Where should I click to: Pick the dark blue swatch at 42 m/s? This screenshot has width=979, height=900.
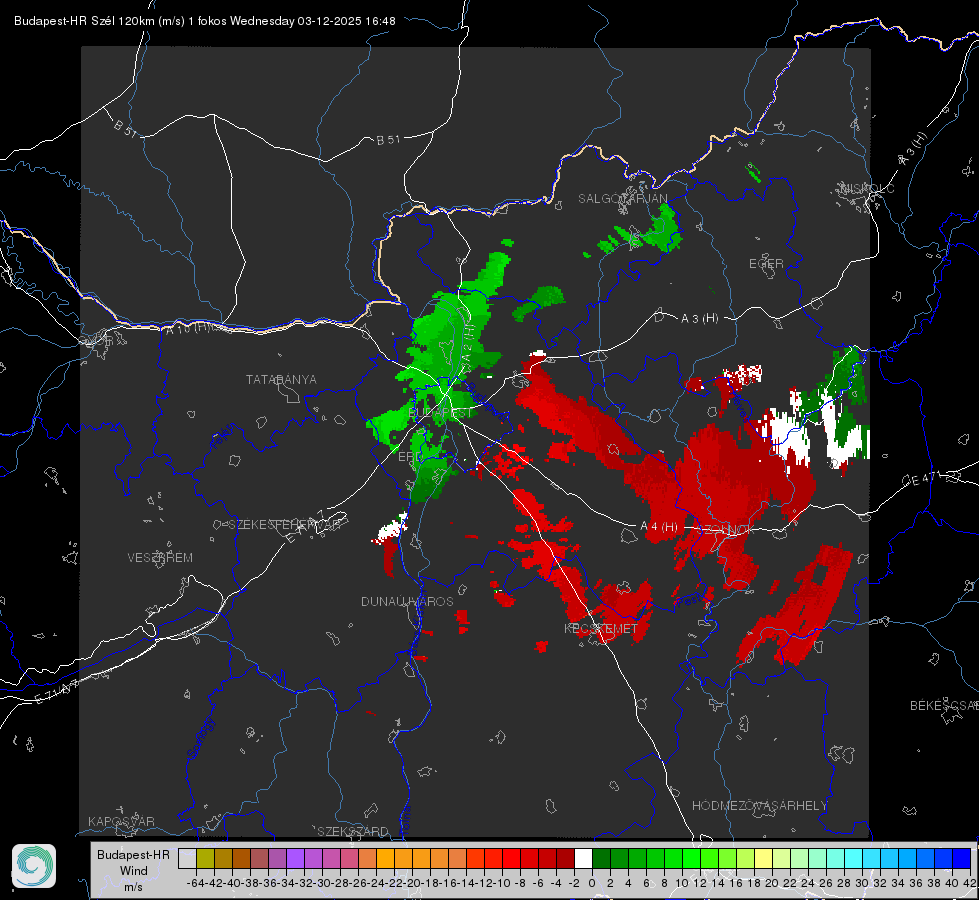963,859
